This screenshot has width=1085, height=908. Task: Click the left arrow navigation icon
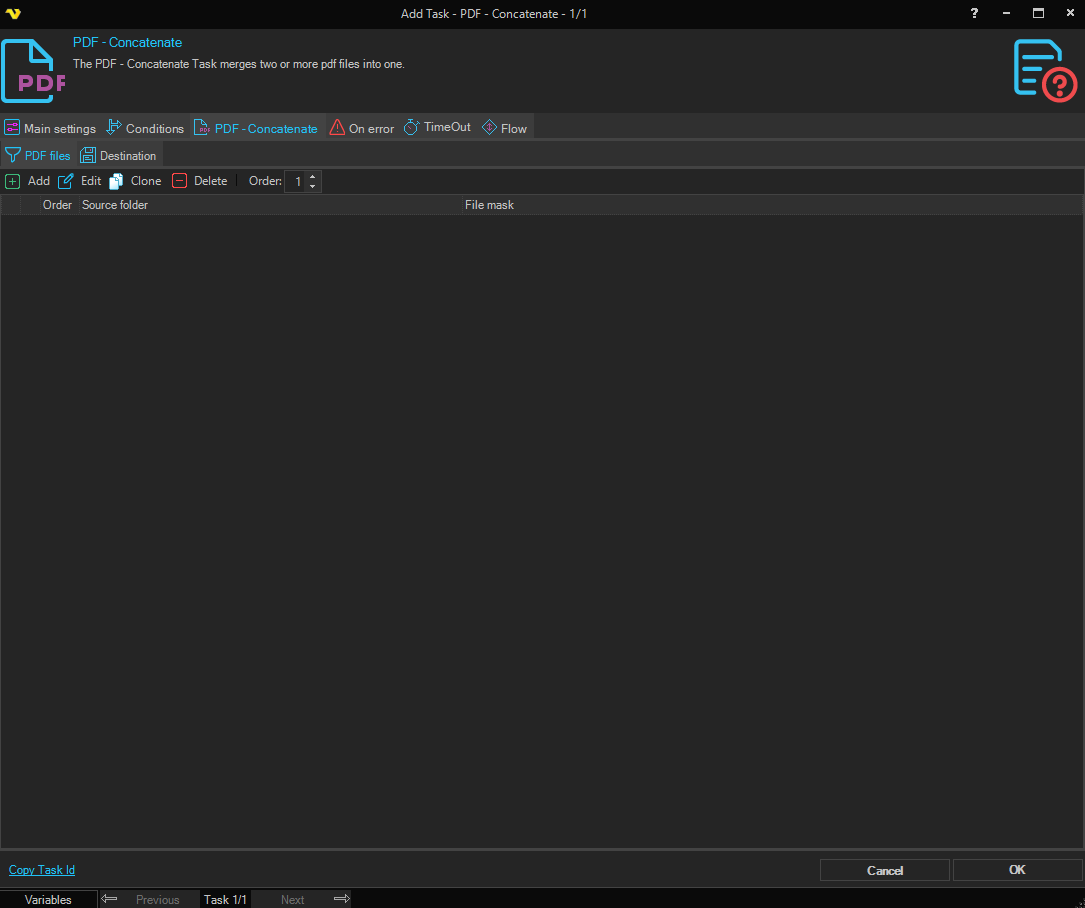109,898
